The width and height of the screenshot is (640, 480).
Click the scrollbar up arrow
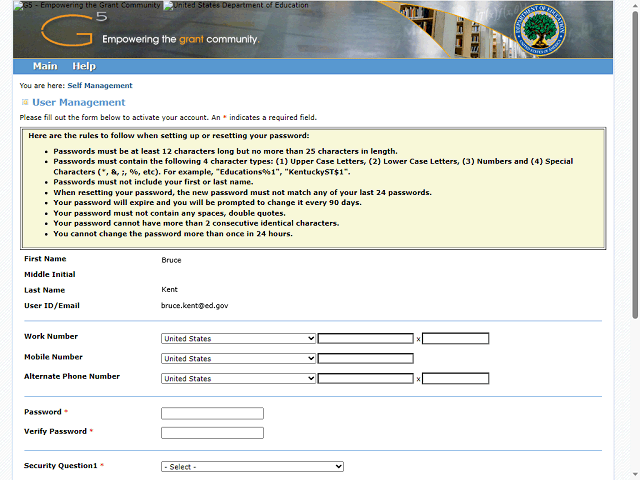(x=633, y=6)
